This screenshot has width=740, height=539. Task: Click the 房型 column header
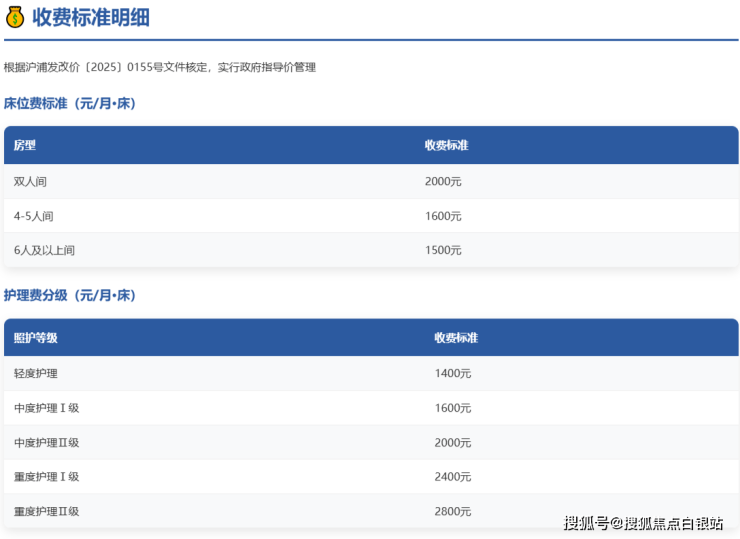pos(25,145)
